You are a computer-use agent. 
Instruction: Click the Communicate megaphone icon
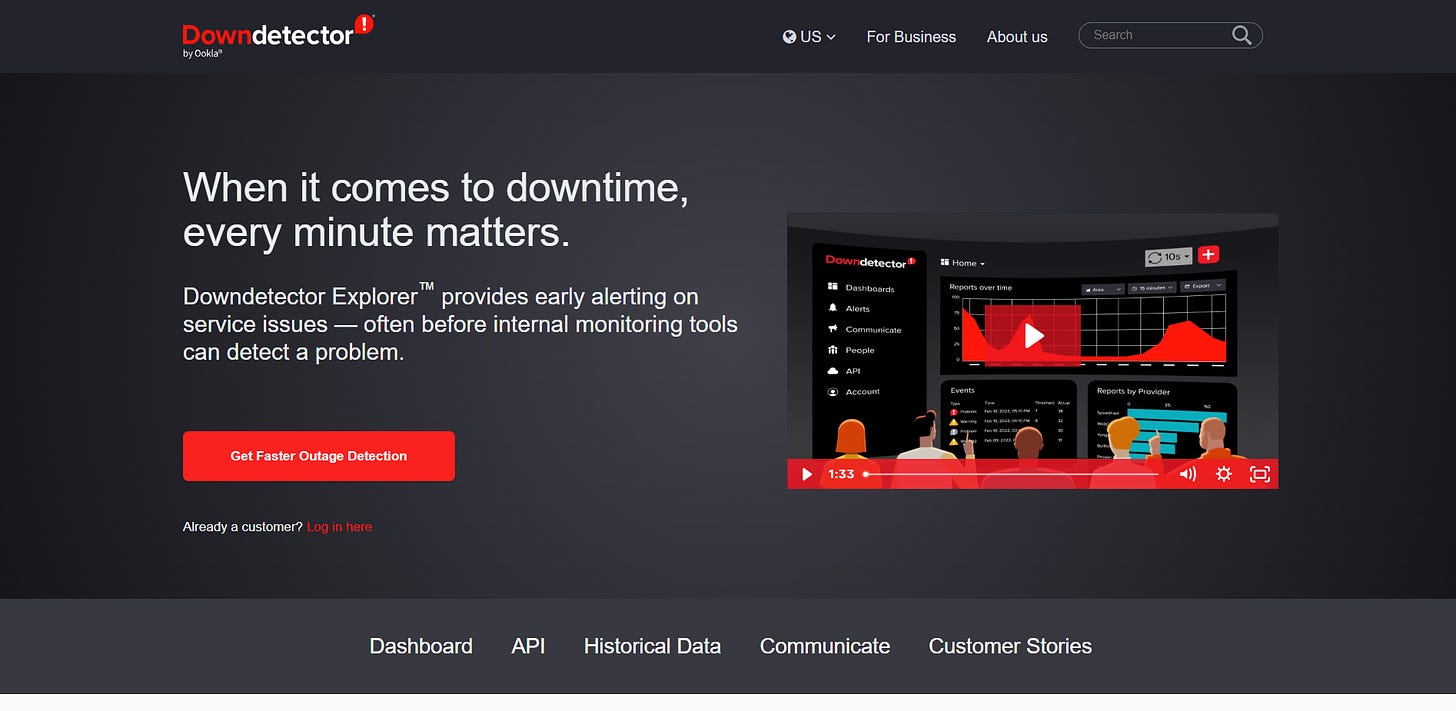click(x=832, y=329)
